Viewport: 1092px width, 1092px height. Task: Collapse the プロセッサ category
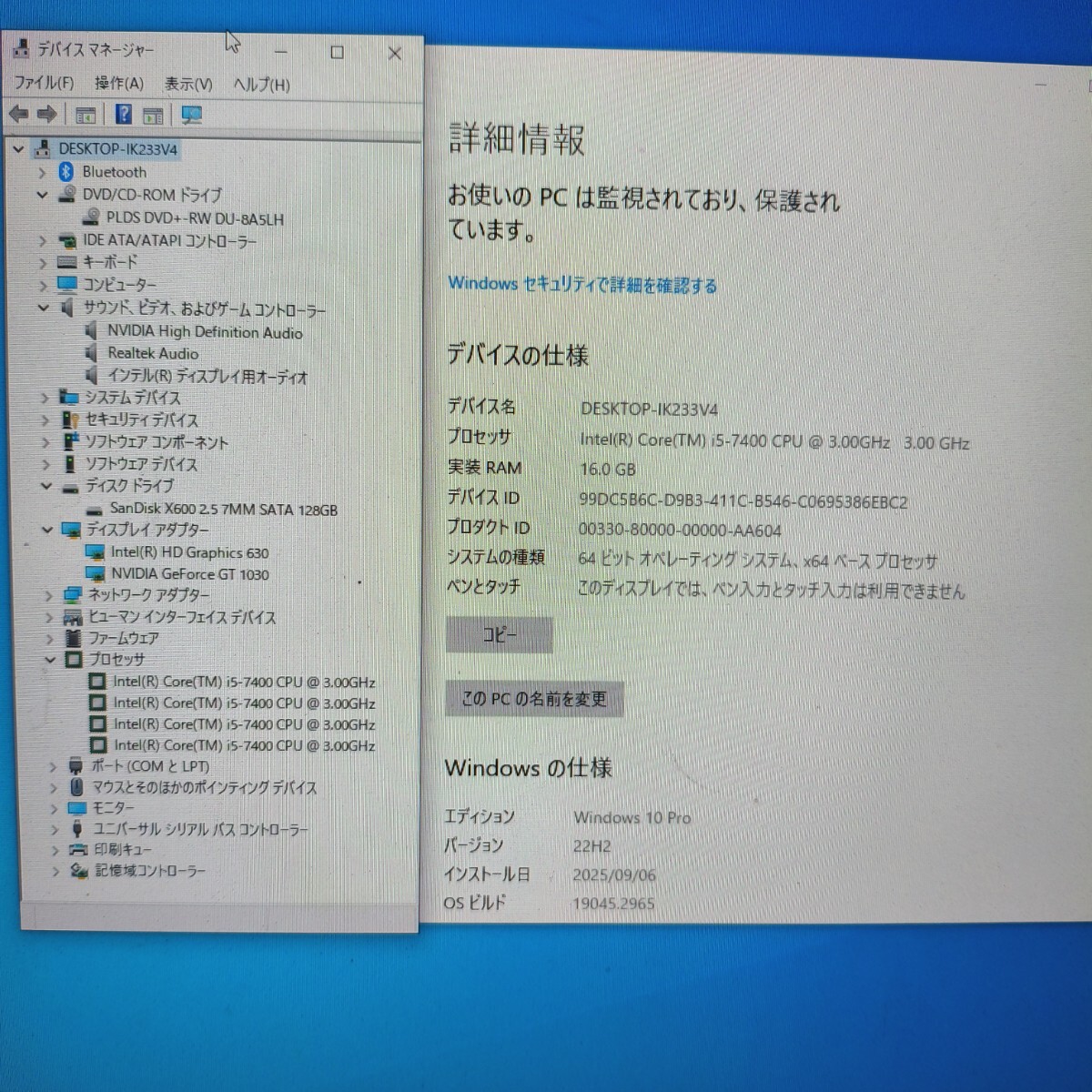pyautogui.click(x=50, y=660)
